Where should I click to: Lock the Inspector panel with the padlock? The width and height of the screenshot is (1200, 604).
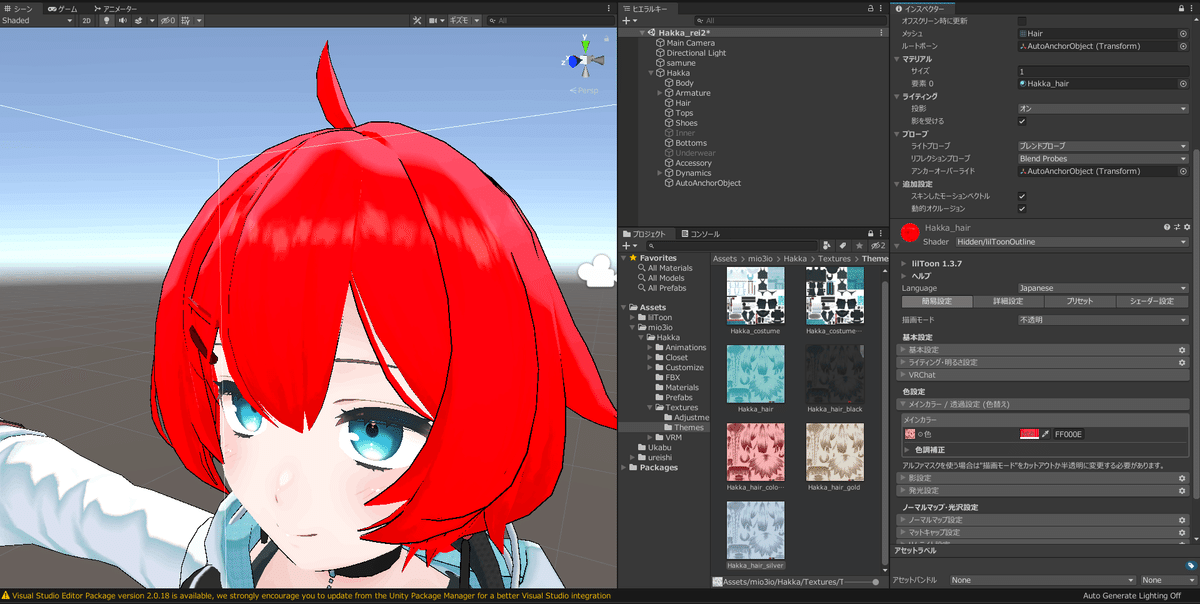click(1180, 8)
